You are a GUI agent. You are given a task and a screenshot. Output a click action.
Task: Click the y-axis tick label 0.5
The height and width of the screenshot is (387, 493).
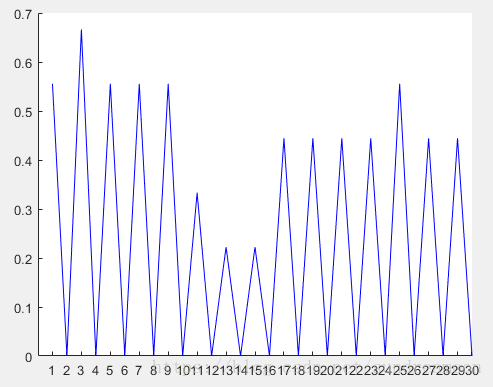[23, 112]
